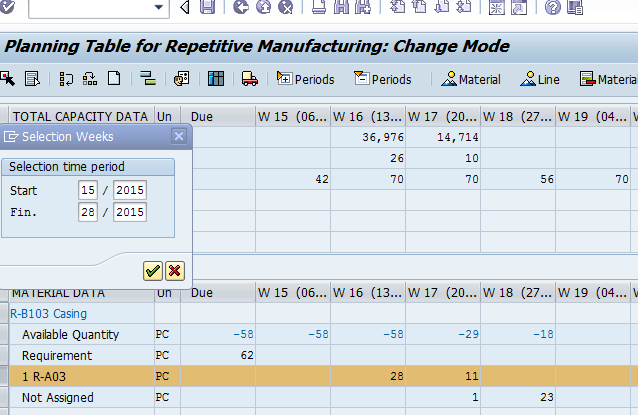Click the Start week field showing 15
Screen dimensions: 638x415
[88, 190]
